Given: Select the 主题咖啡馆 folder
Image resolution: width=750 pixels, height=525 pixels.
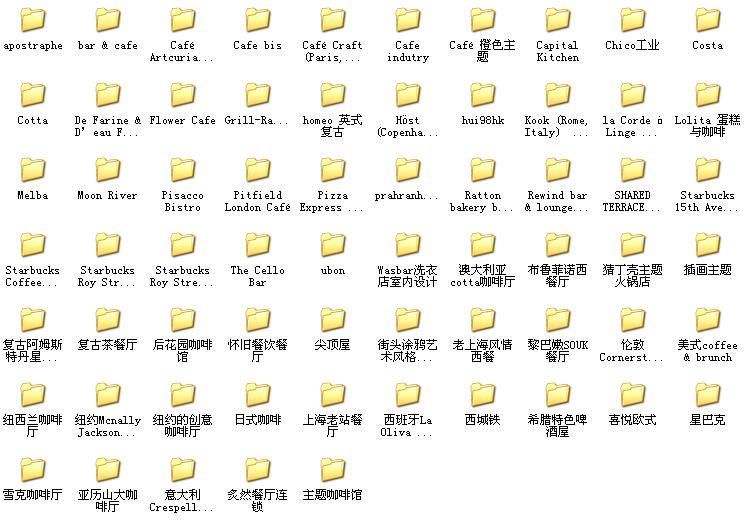Looking at the screenshot, I should [x=333, y=470].
